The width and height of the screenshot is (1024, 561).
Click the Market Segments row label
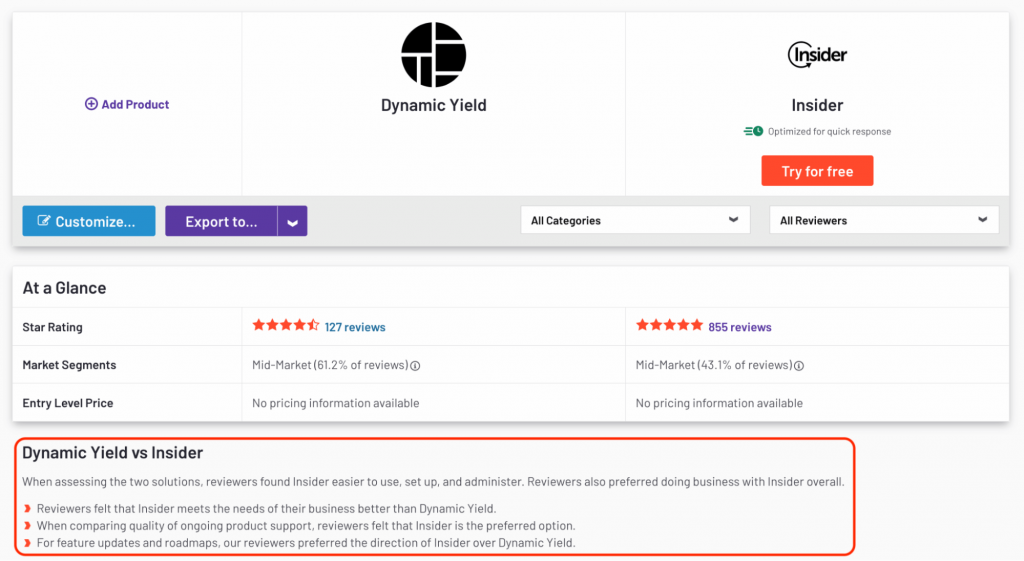click(x=69, y=365)
